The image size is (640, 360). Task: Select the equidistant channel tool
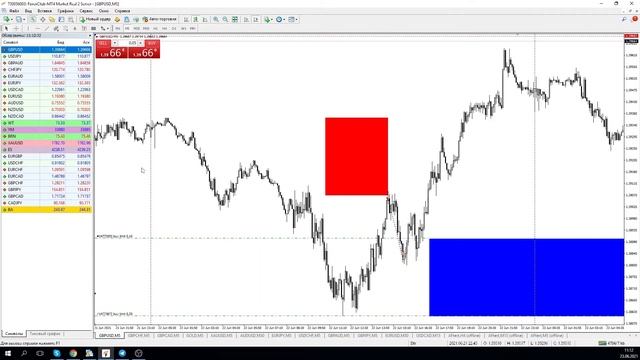pyautogui.click(x=56, y=29)
